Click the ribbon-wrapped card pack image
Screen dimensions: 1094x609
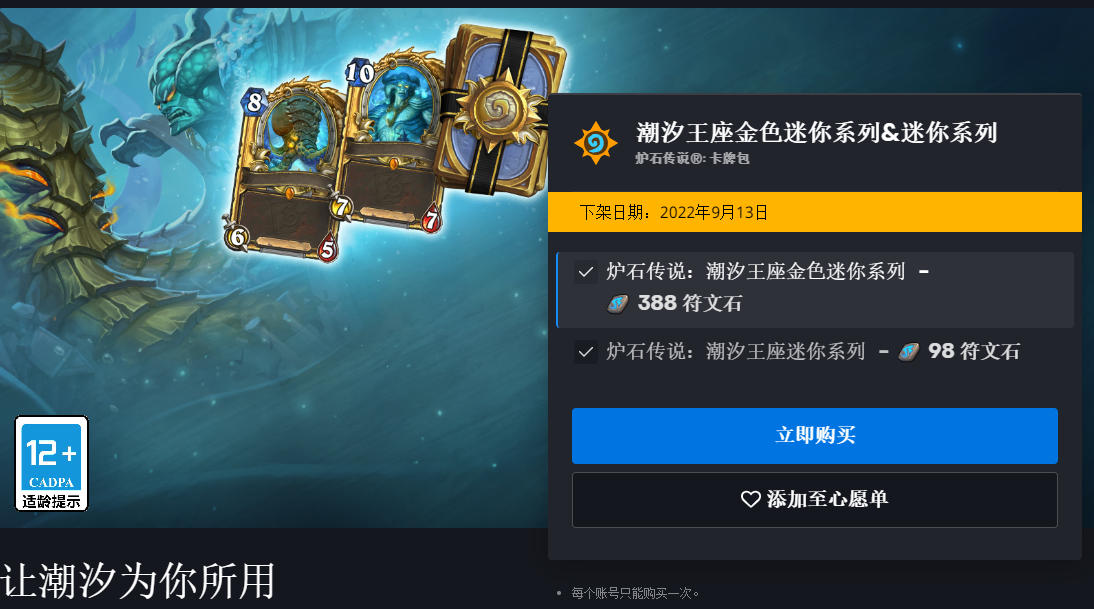coord(502,112)
